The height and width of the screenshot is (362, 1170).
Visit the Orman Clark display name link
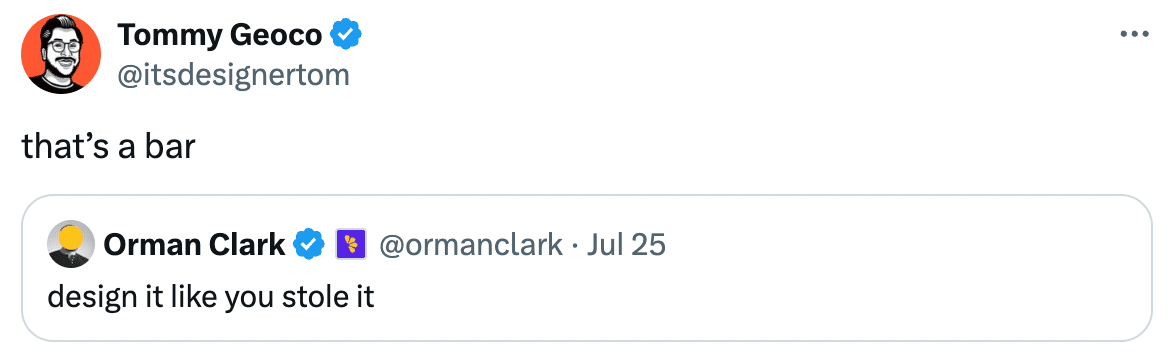pos(195,244)
